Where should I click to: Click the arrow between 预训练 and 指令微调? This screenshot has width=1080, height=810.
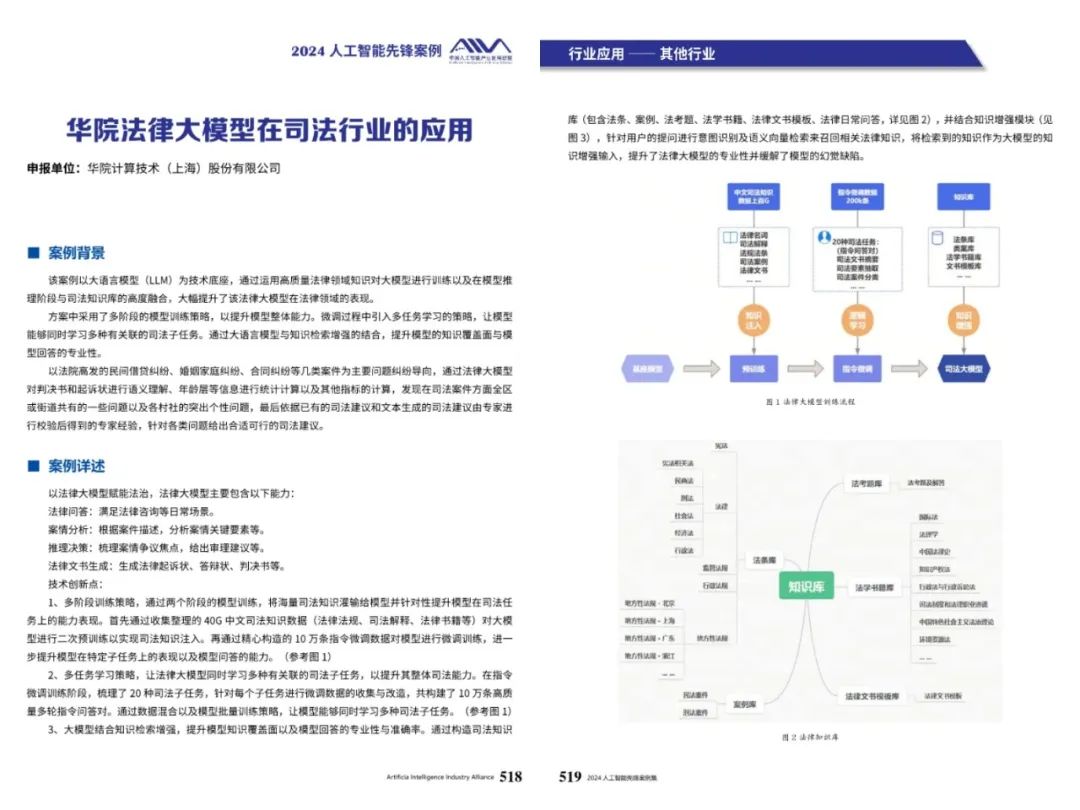coord(805,368)
